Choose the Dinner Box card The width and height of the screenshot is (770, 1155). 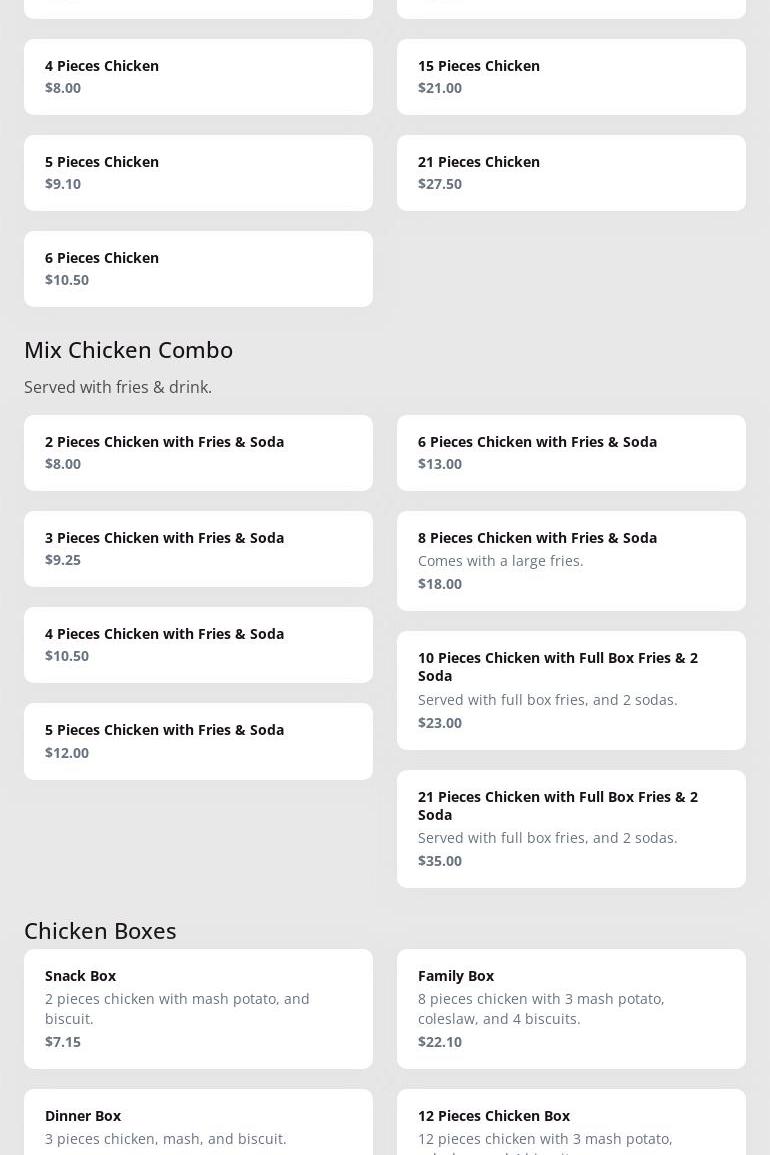198,1122
